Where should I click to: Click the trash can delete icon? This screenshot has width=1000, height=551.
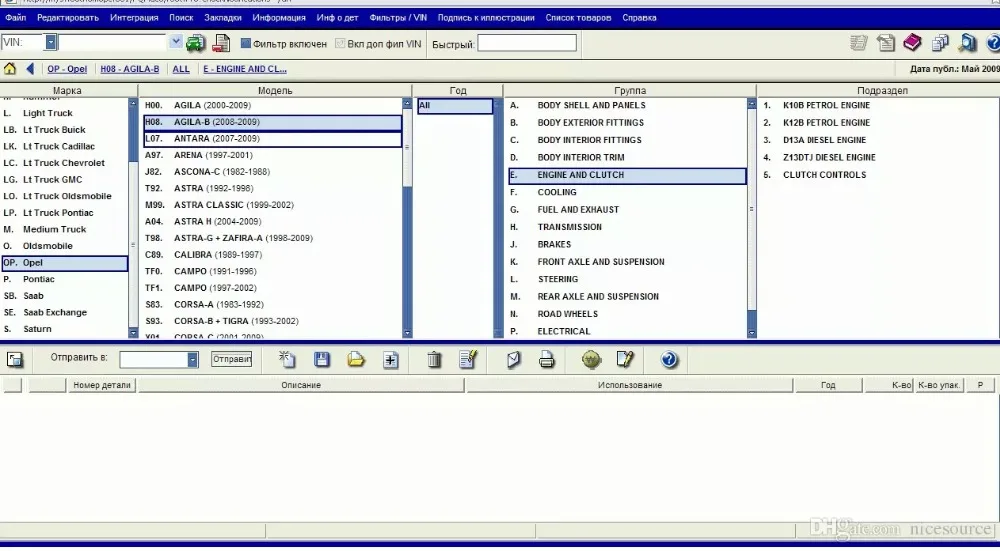pos(434,360)
